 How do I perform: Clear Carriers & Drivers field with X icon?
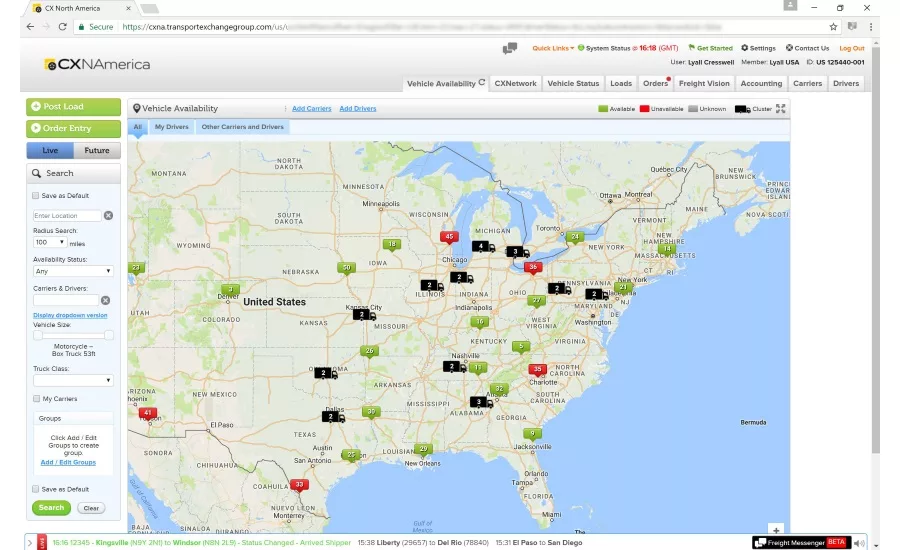pos(106,300)
